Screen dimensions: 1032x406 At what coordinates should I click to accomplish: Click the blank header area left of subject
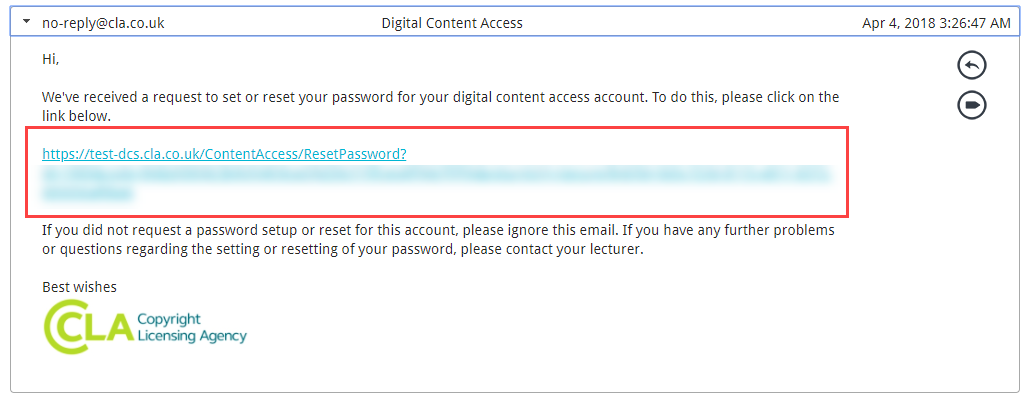pos(270,22)
